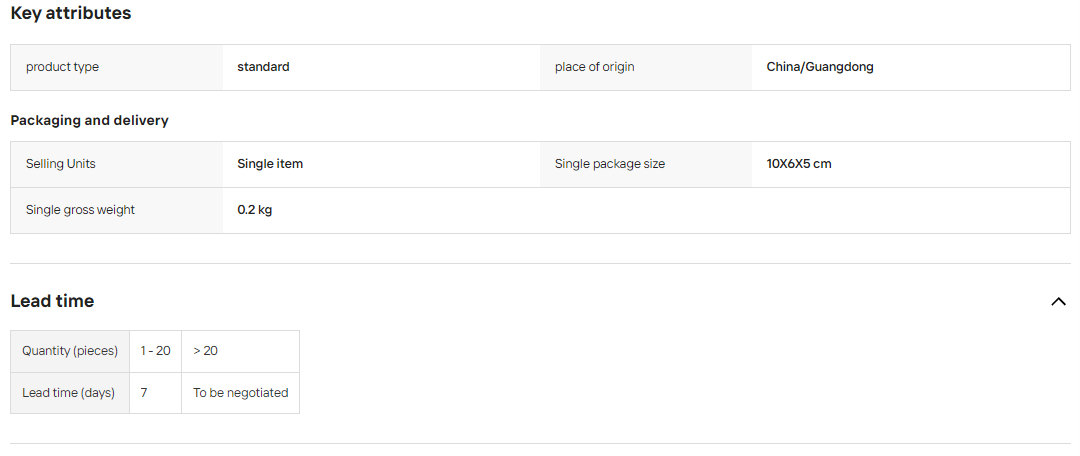Collapse the Lead time section chevron

click(1058, 301)
